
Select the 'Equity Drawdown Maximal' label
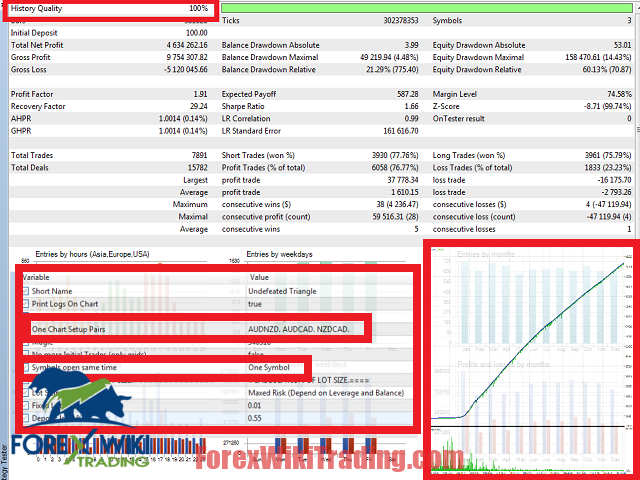tap(478, 57)
